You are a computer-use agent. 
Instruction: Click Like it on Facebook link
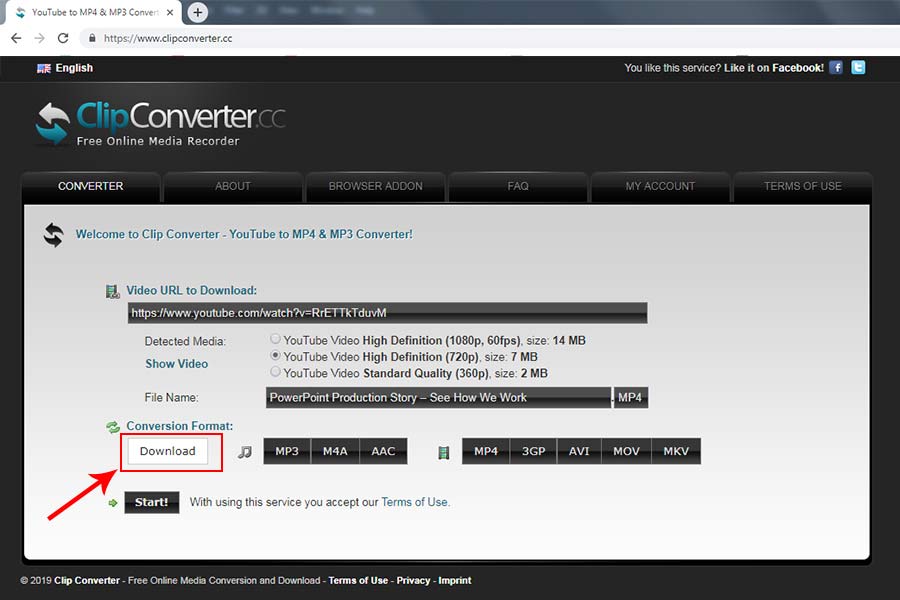coord(774,68)
